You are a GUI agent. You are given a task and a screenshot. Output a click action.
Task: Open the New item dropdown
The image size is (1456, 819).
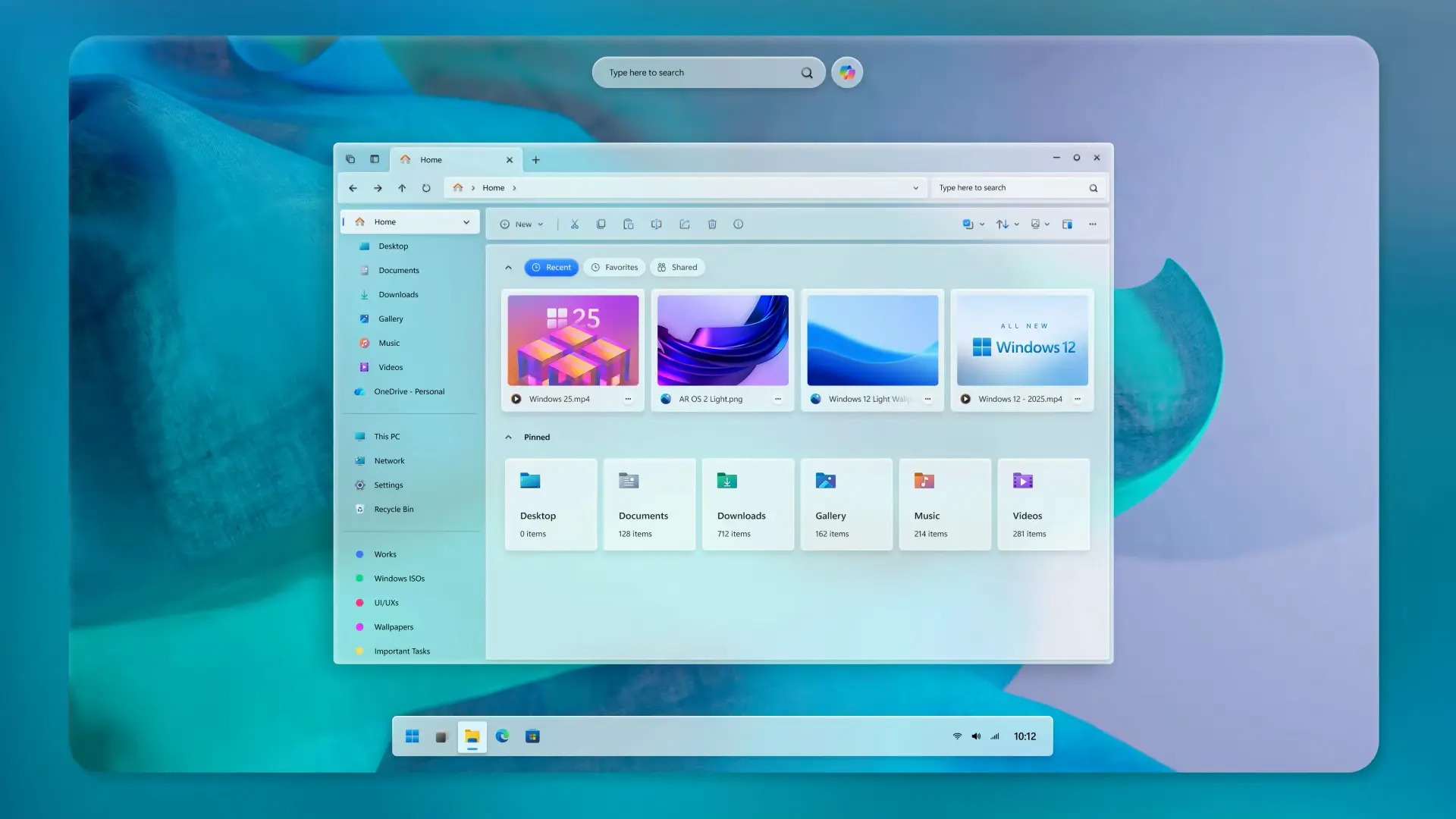[x=521, y=224]
